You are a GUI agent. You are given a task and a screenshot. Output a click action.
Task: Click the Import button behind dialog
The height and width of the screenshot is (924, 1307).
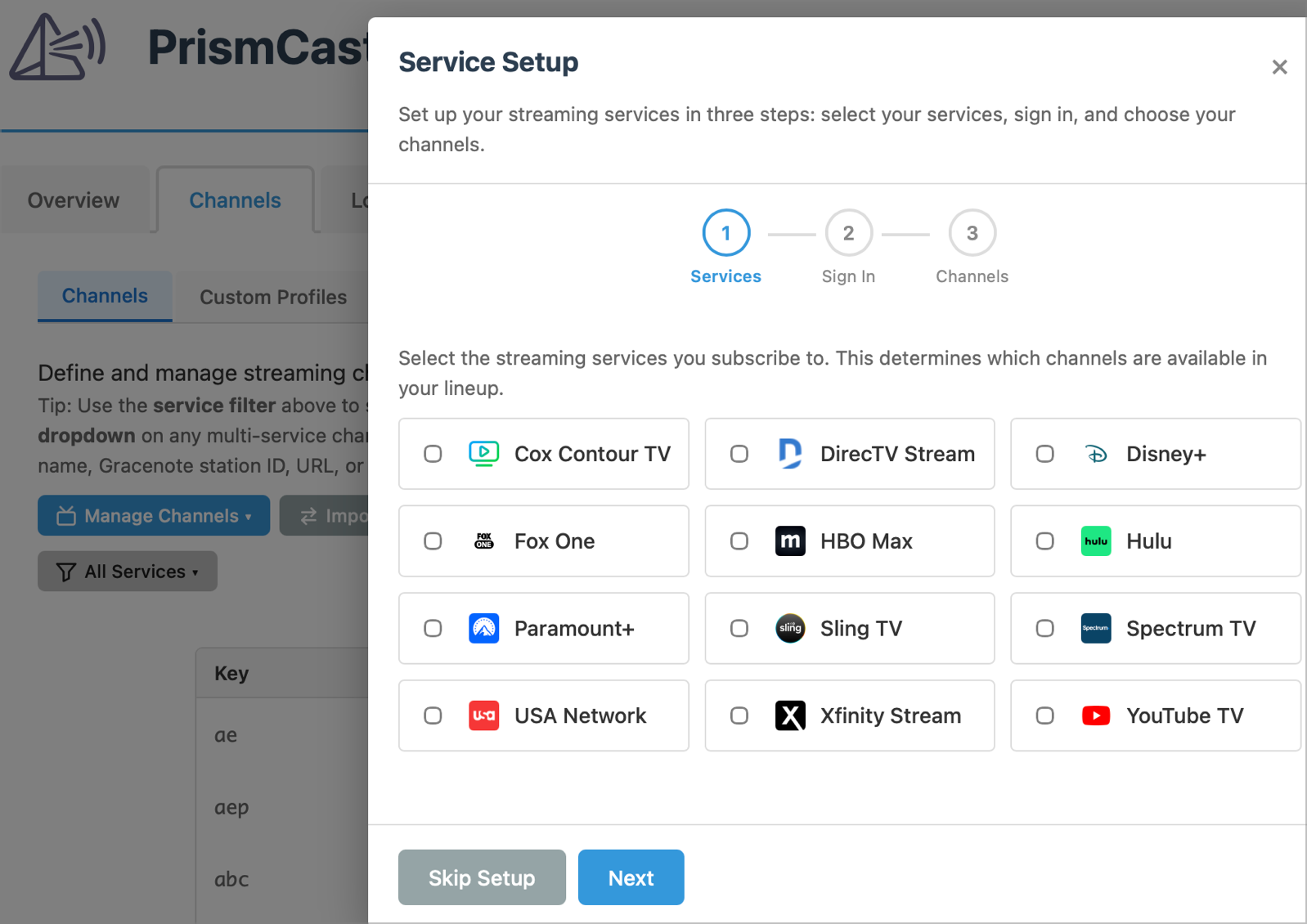click(325, 515)
